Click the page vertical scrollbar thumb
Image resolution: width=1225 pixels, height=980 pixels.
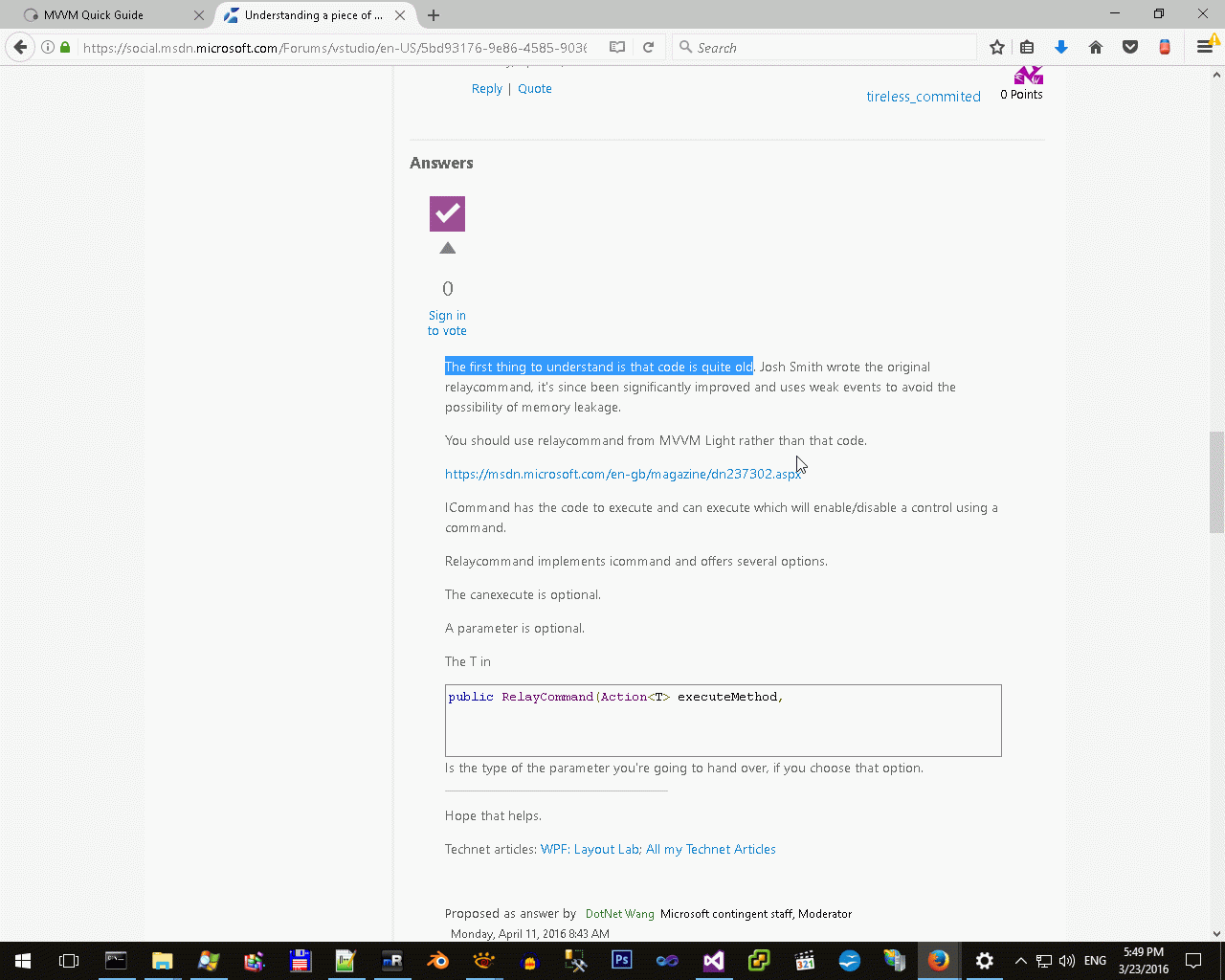(x=1216, y=481)
